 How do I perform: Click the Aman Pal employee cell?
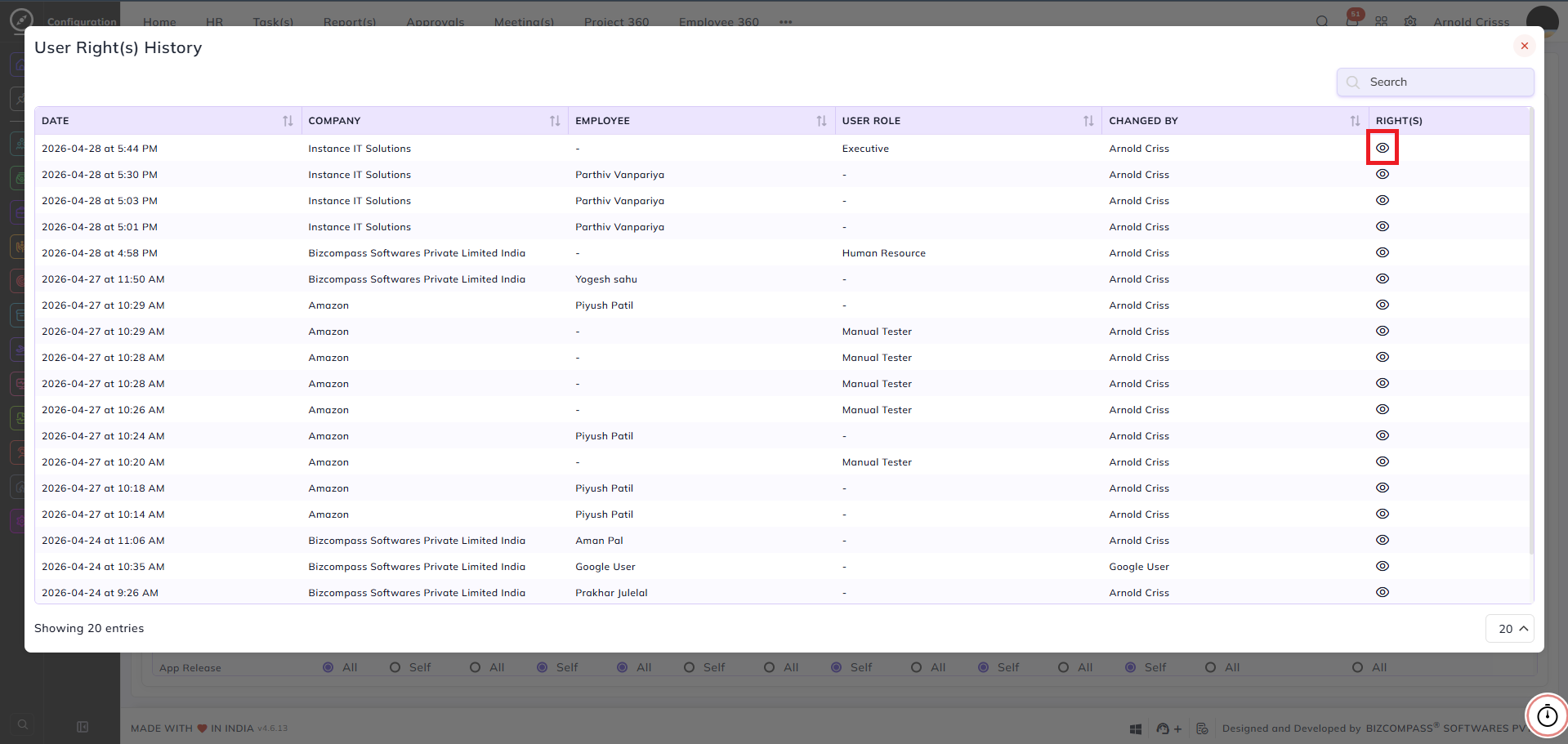point(599,541)
